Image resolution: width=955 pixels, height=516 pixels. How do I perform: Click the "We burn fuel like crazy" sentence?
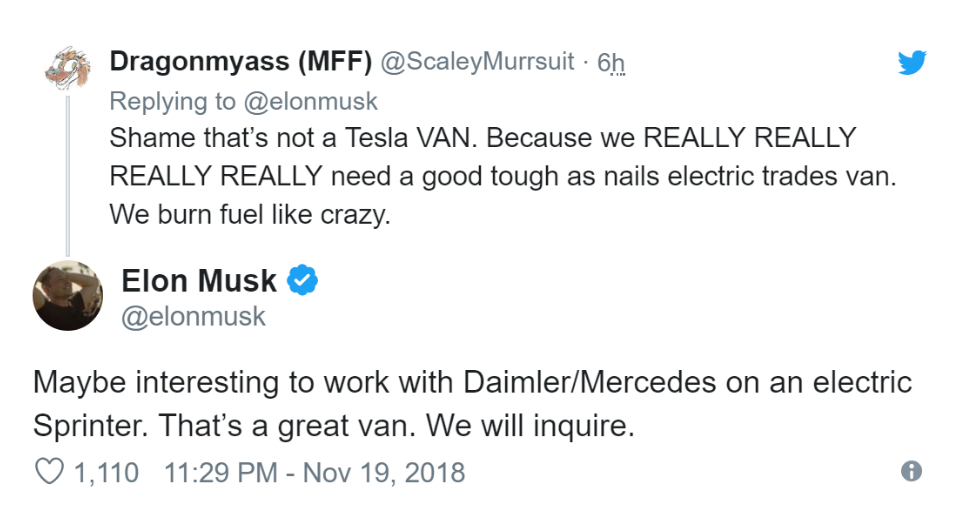pos(249,213)
